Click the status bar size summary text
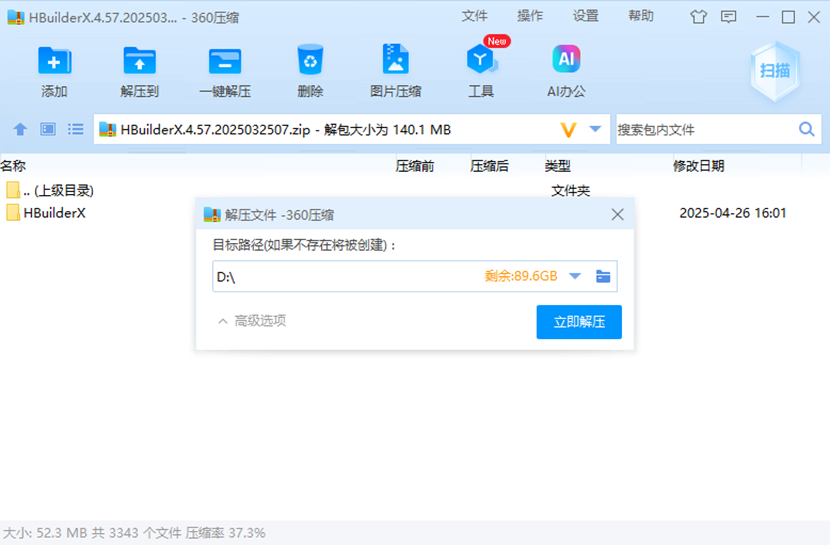830x545 pixels. click(x=134, y=533)
